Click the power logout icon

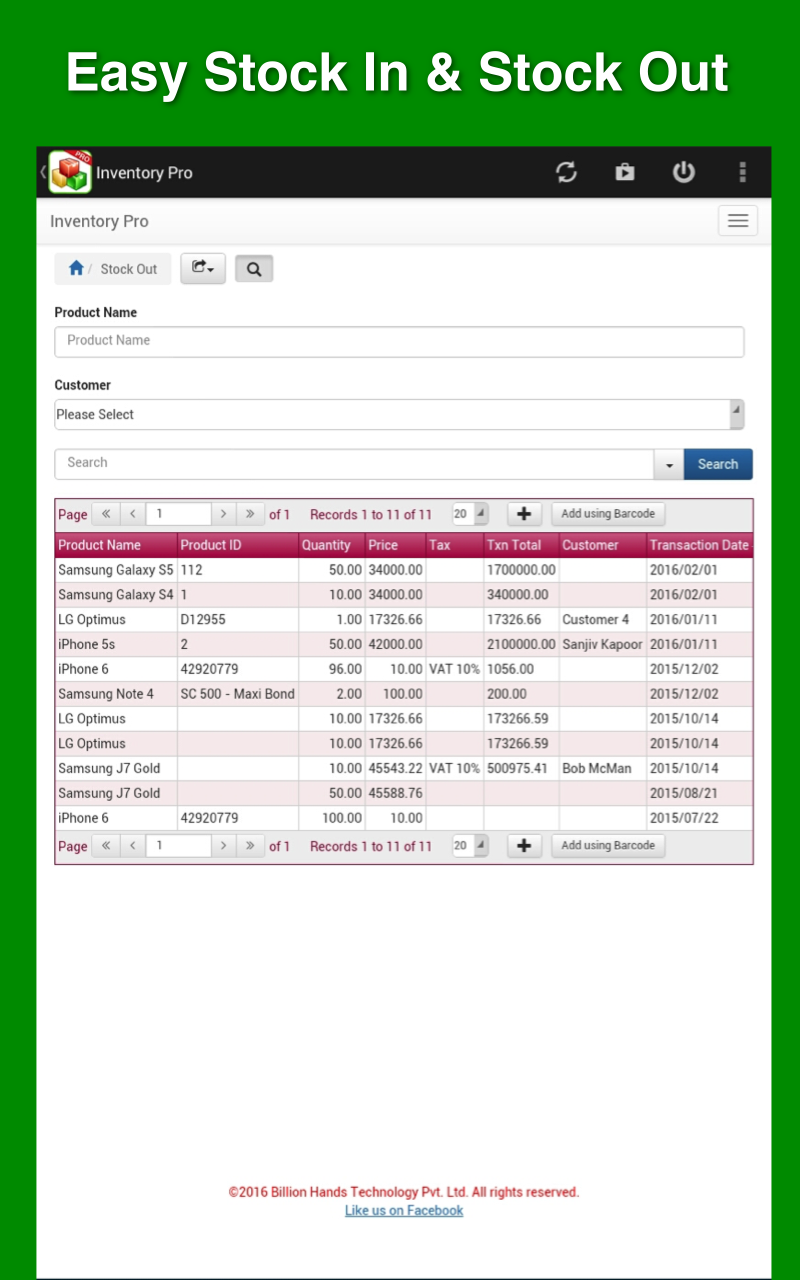tap(683, 172)
